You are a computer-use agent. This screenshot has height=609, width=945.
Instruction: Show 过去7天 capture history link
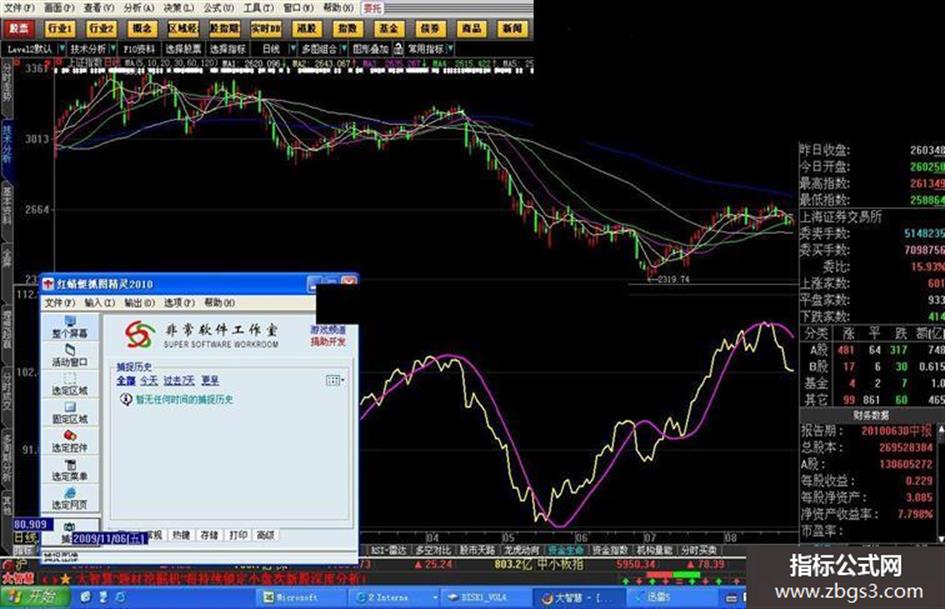179,380
